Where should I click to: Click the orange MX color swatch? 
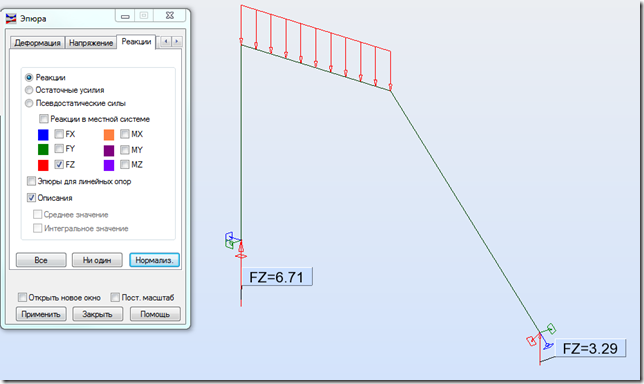point(109,135)
